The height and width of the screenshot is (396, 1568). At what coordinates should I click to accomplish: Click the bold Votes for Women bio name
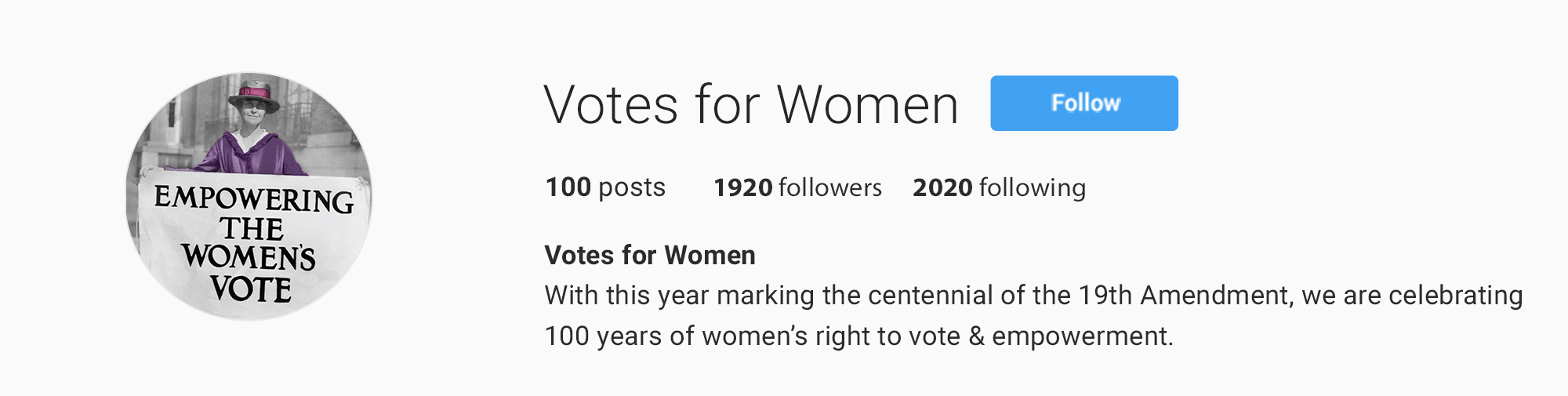point(650,255)
